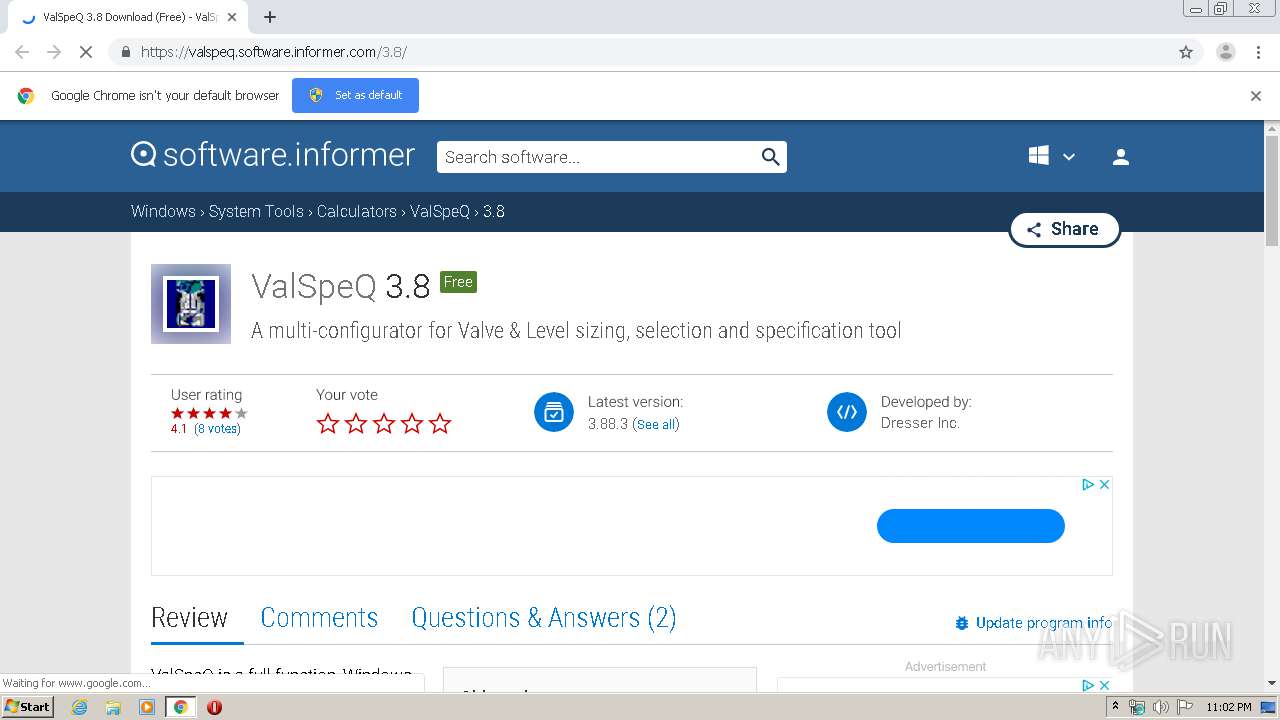Switch to the Comments tab
This screenshot has height=720, width=1280.
(x=319, y=618)
